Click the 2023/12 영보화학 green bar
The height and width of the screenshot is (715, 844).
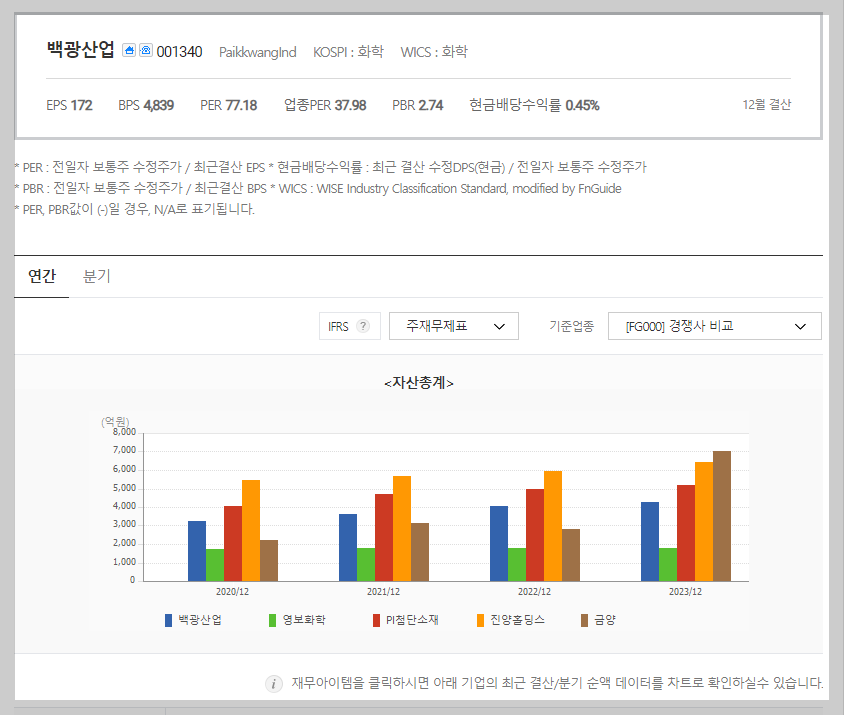pos(668,565)
